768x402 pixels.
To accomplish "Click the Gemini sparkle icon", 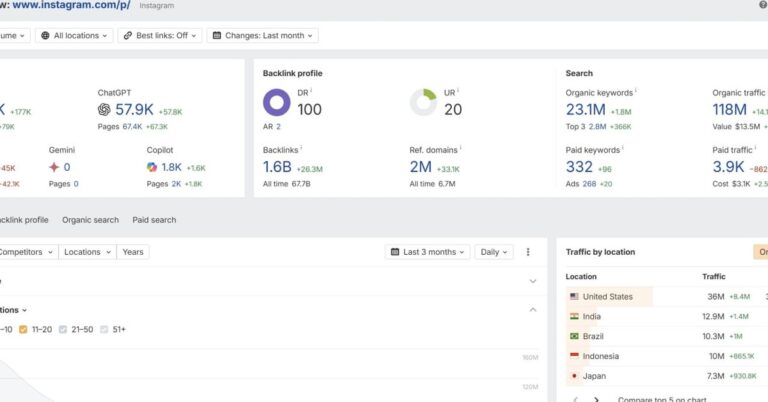I will pos(54,167).
